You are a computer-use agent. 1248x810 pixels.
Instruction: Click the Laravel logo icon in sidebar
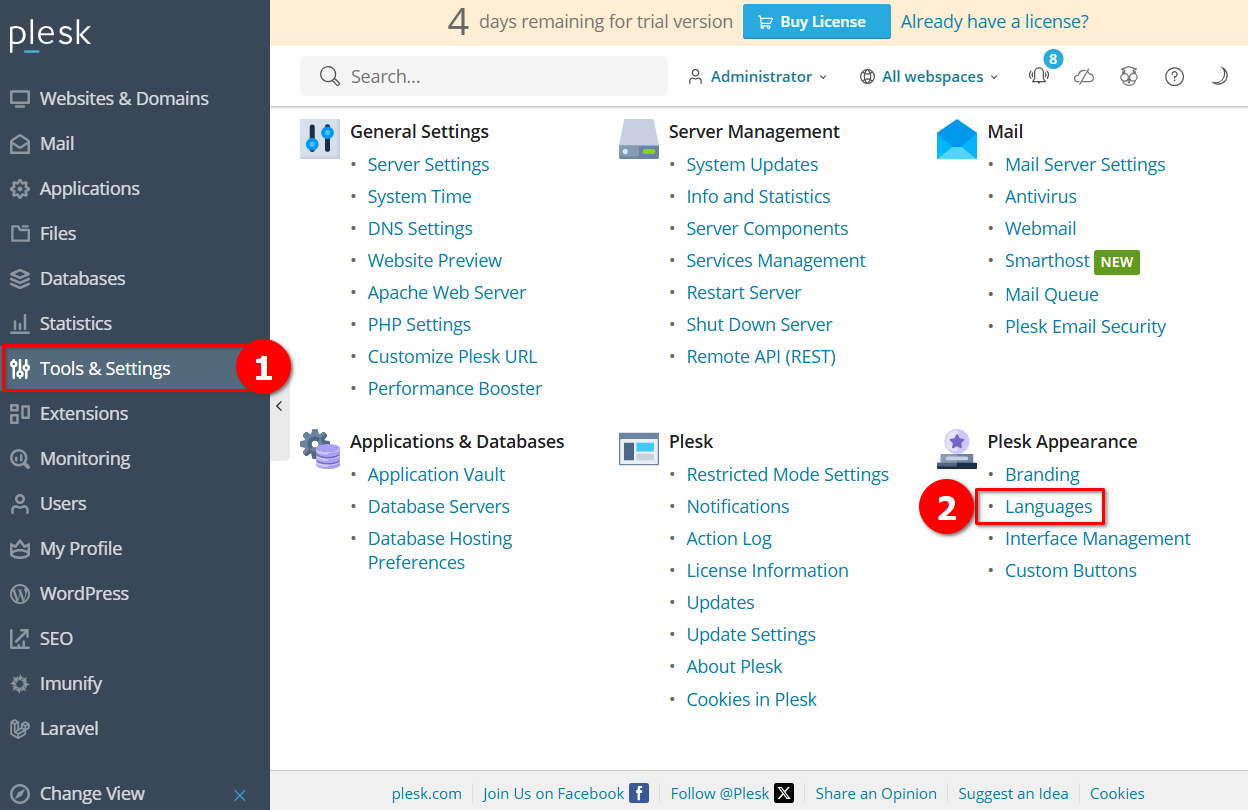coord(20,729)
